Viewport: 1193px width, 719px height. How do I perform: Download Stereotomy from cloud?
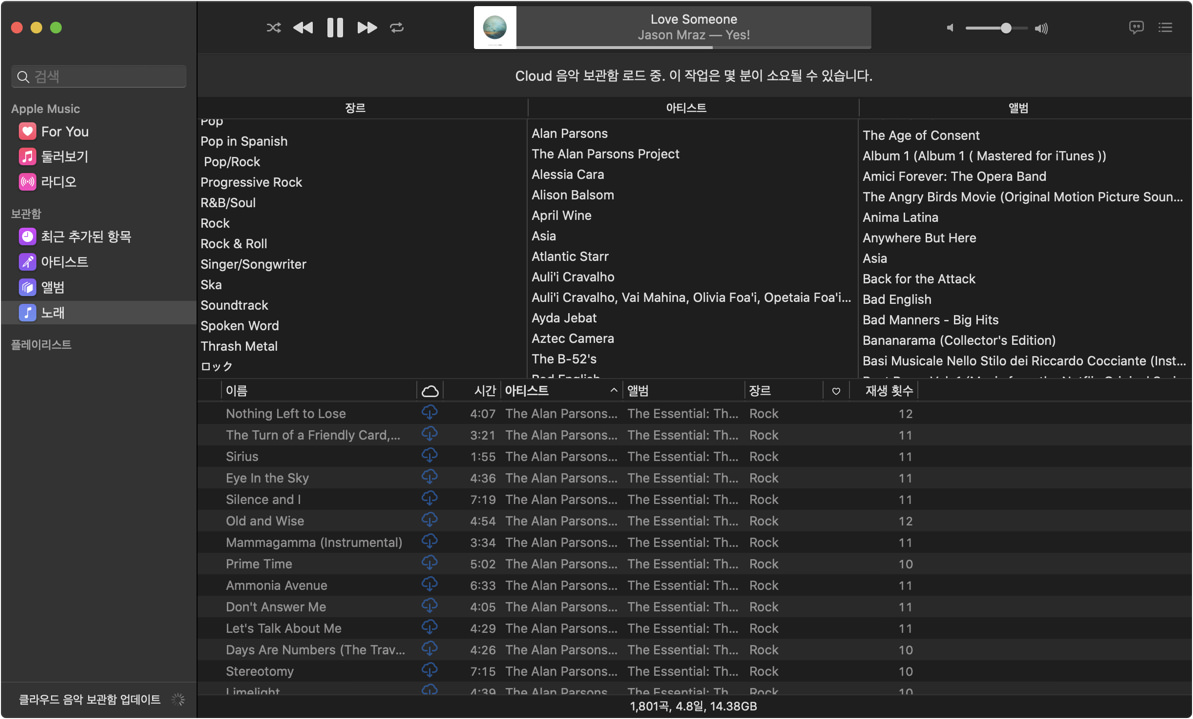[x=430, y=670]
